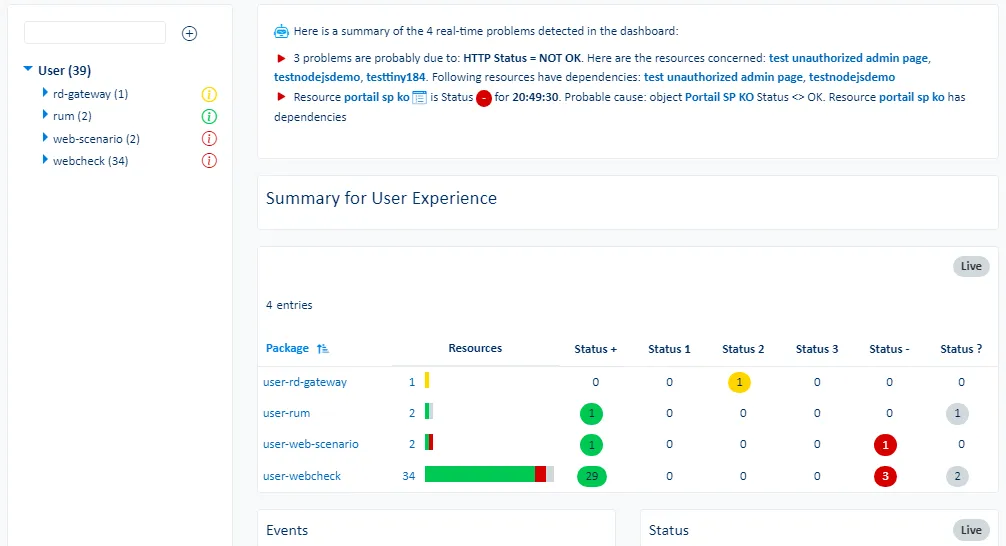Click the sort icon beside Package header
The image size is (1006, 546).
322,349
